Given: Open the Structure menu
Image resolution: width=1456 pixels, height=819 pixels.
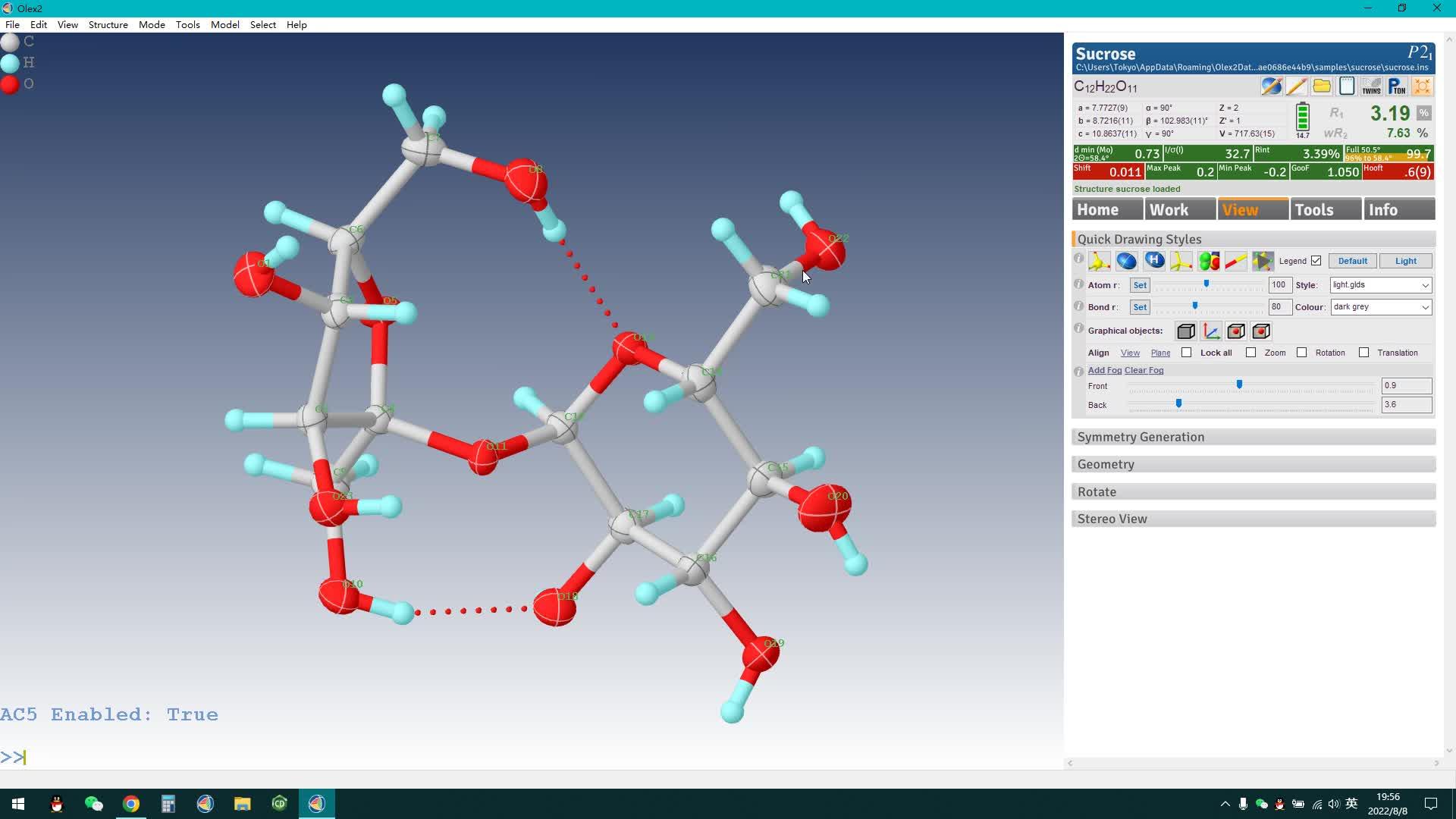Looking at the screenshot, I should [x=108, y=25].
